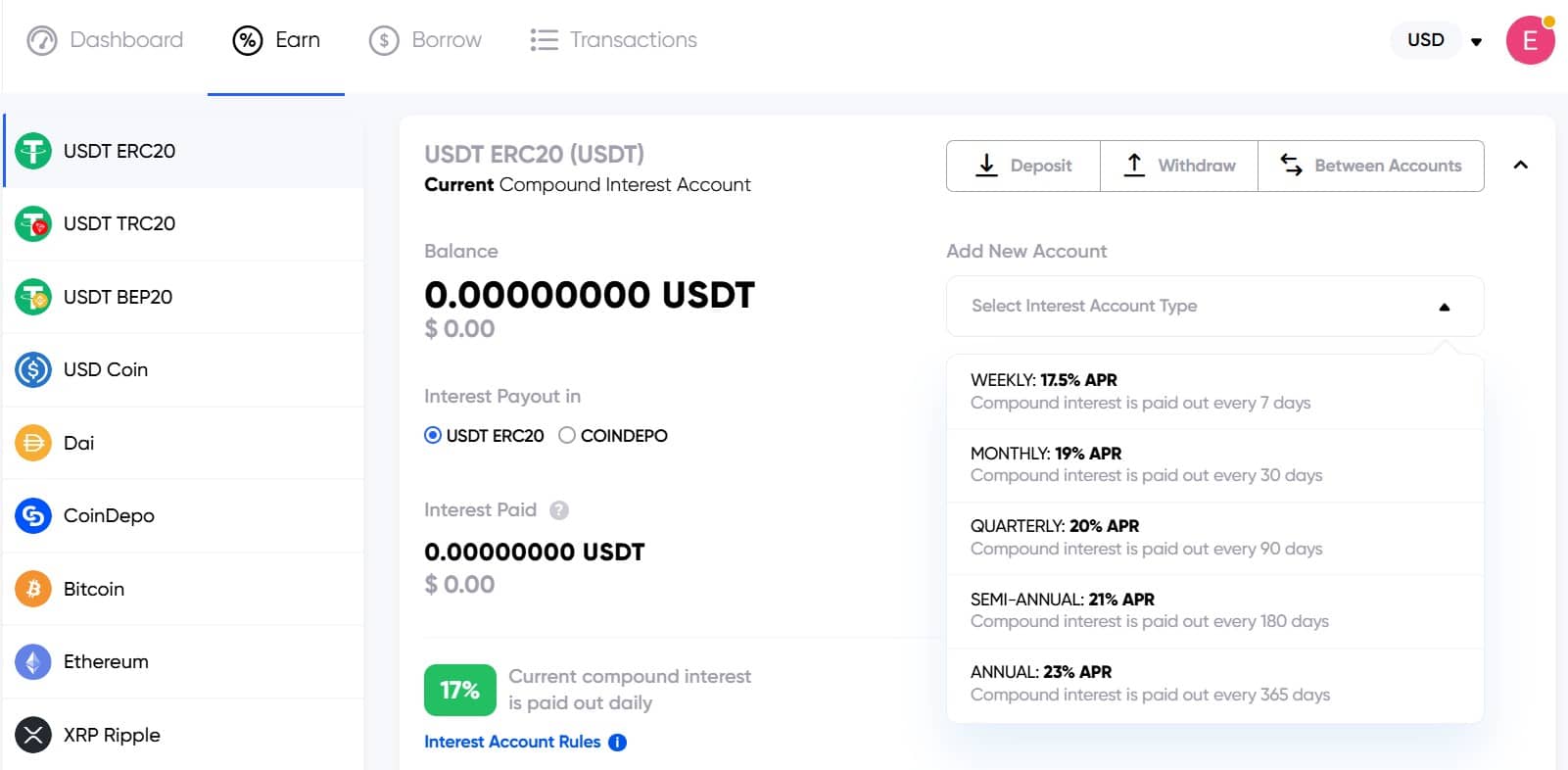
Task: Click the USDT BEP20 coin icon
Action: 33,297
